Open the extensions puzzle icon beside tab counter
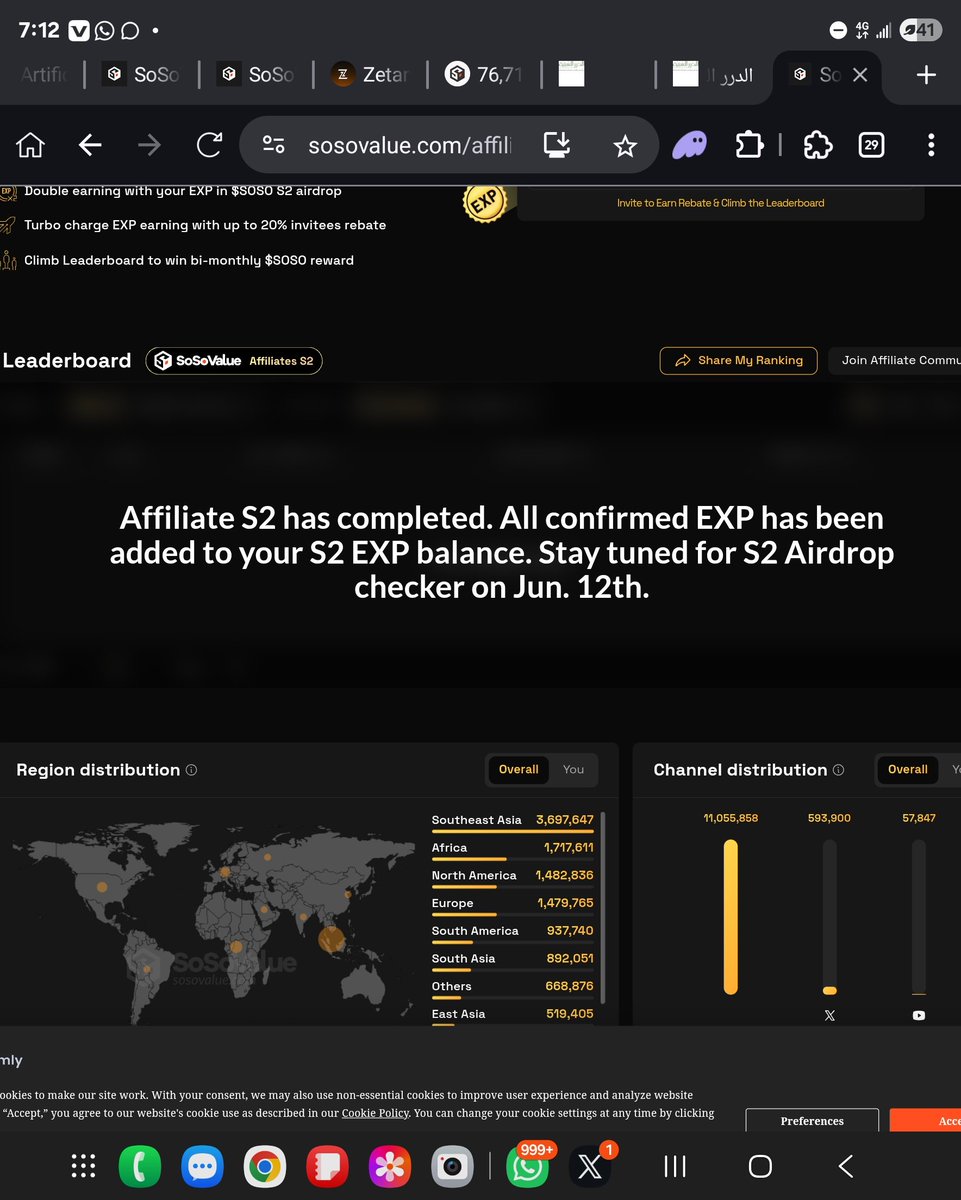The width and height of the screenshot is (961, 1200). tap(818, 146)
